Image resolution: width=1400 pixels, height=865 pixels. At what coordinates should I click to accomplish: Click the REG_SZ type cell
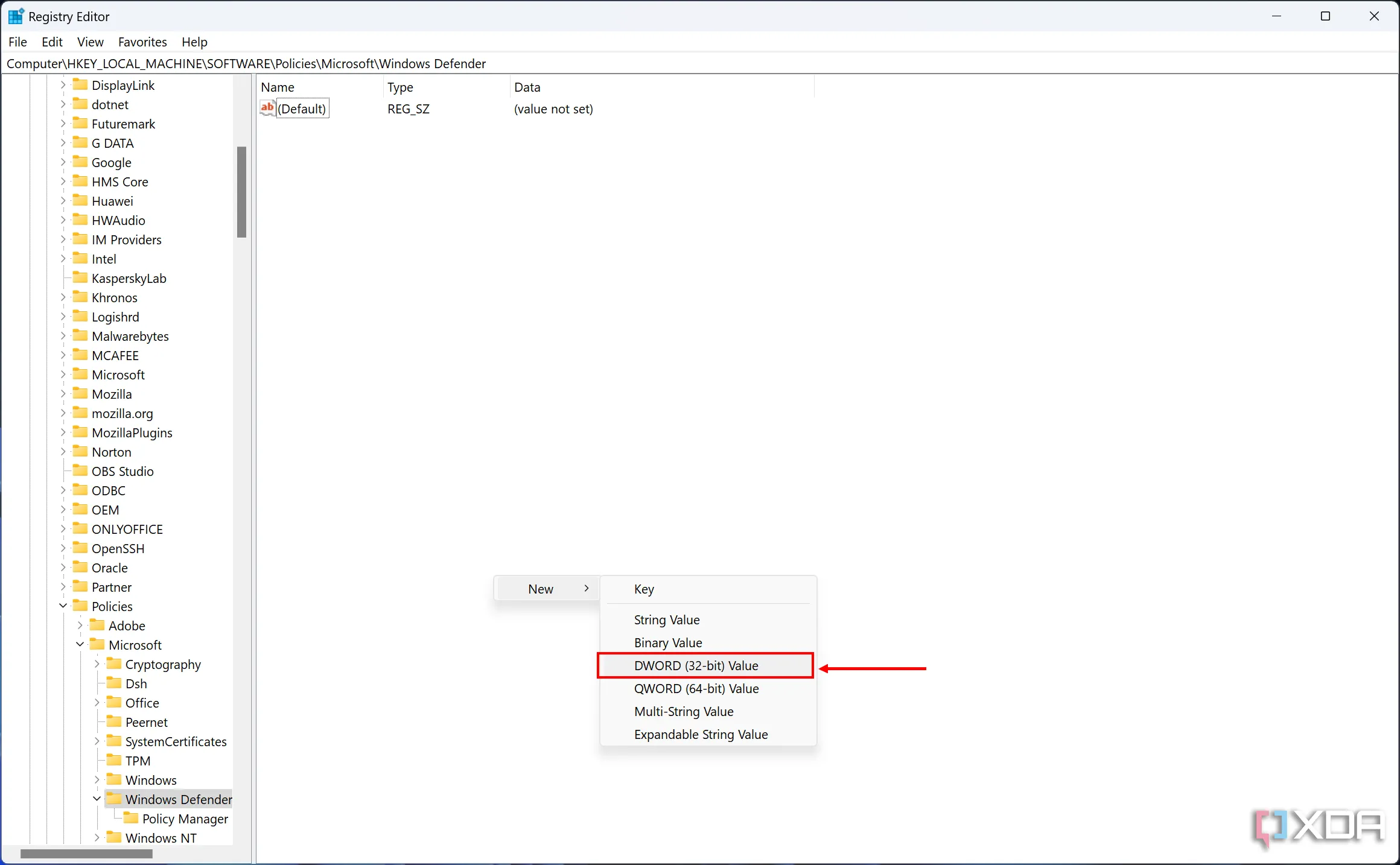(409, 109)
